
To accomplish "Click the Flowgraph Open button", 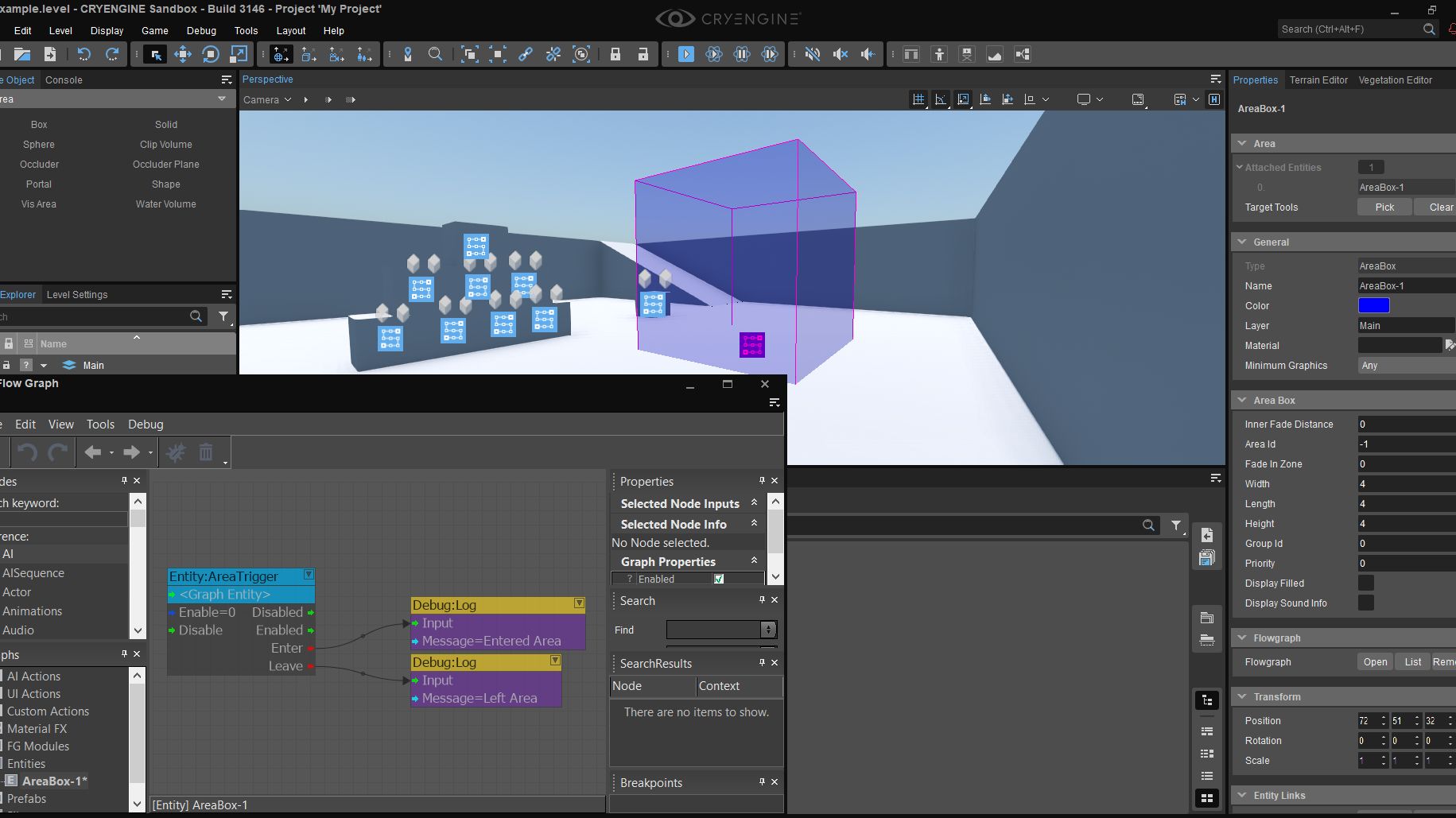I will 1375,661.
